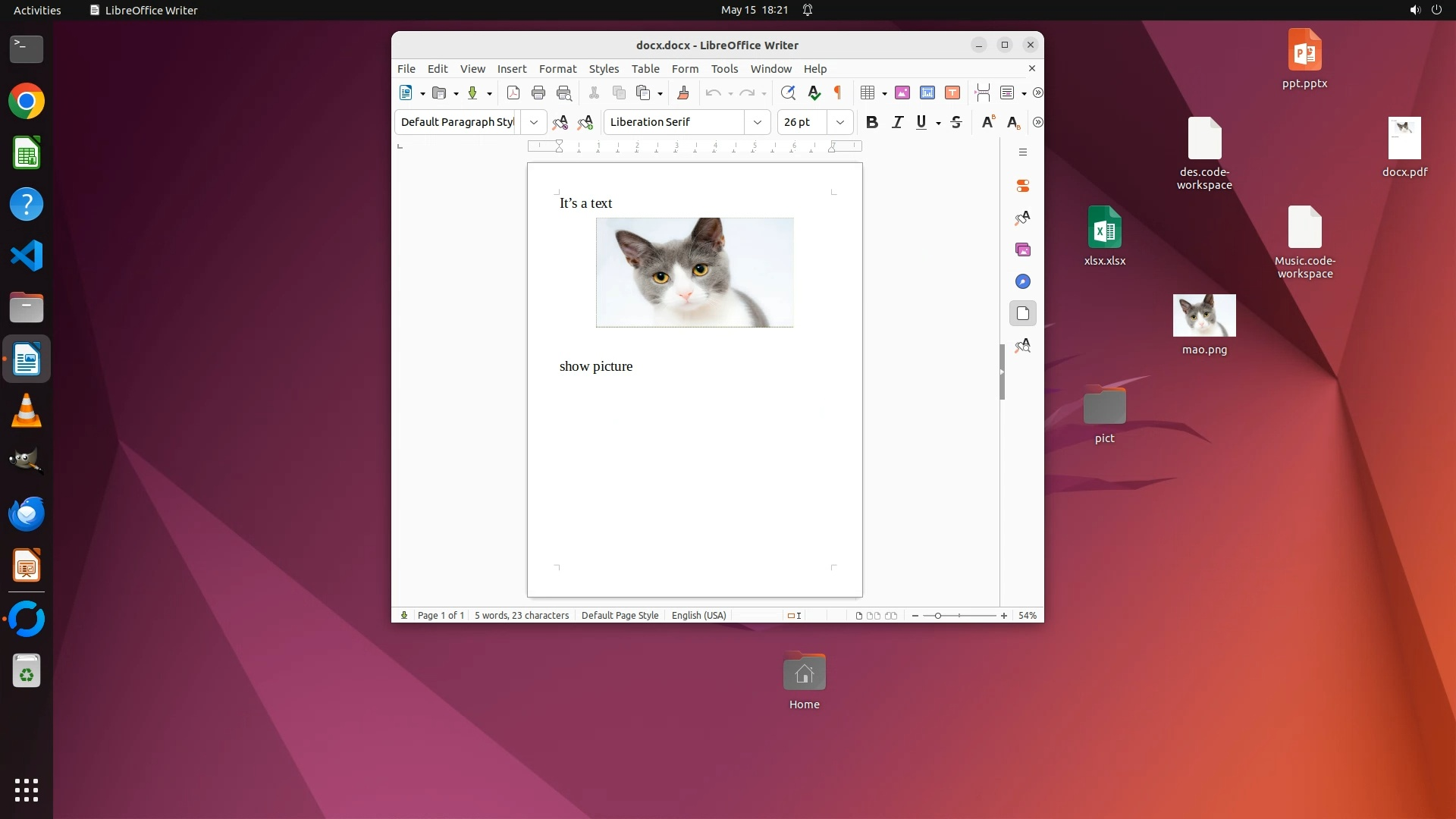1456x819 pixels.
Task: Click English (USA) language in status bar
Action: click(698, 616)
